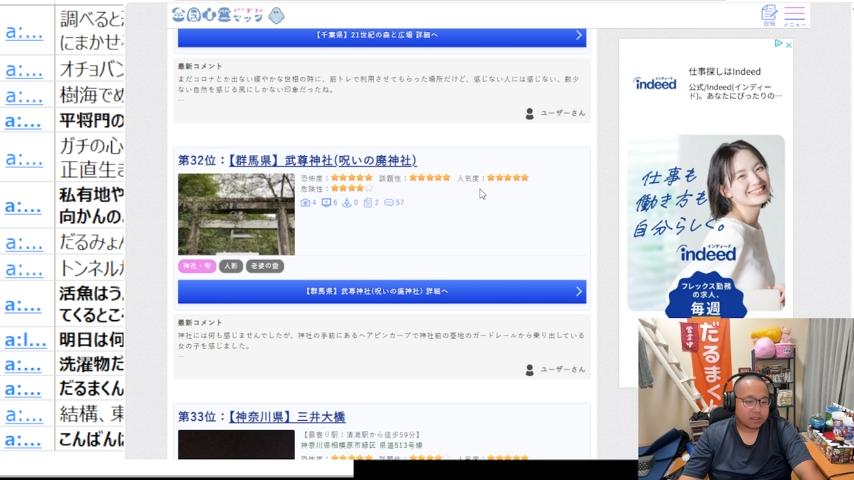Click chat sender link beside 結構、東

[x=24, y=415]
